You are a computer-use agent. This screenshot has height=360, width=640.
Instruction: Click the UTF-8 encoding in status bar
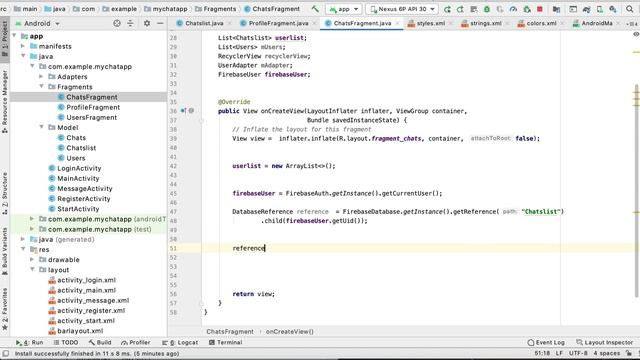click(578, 353)
